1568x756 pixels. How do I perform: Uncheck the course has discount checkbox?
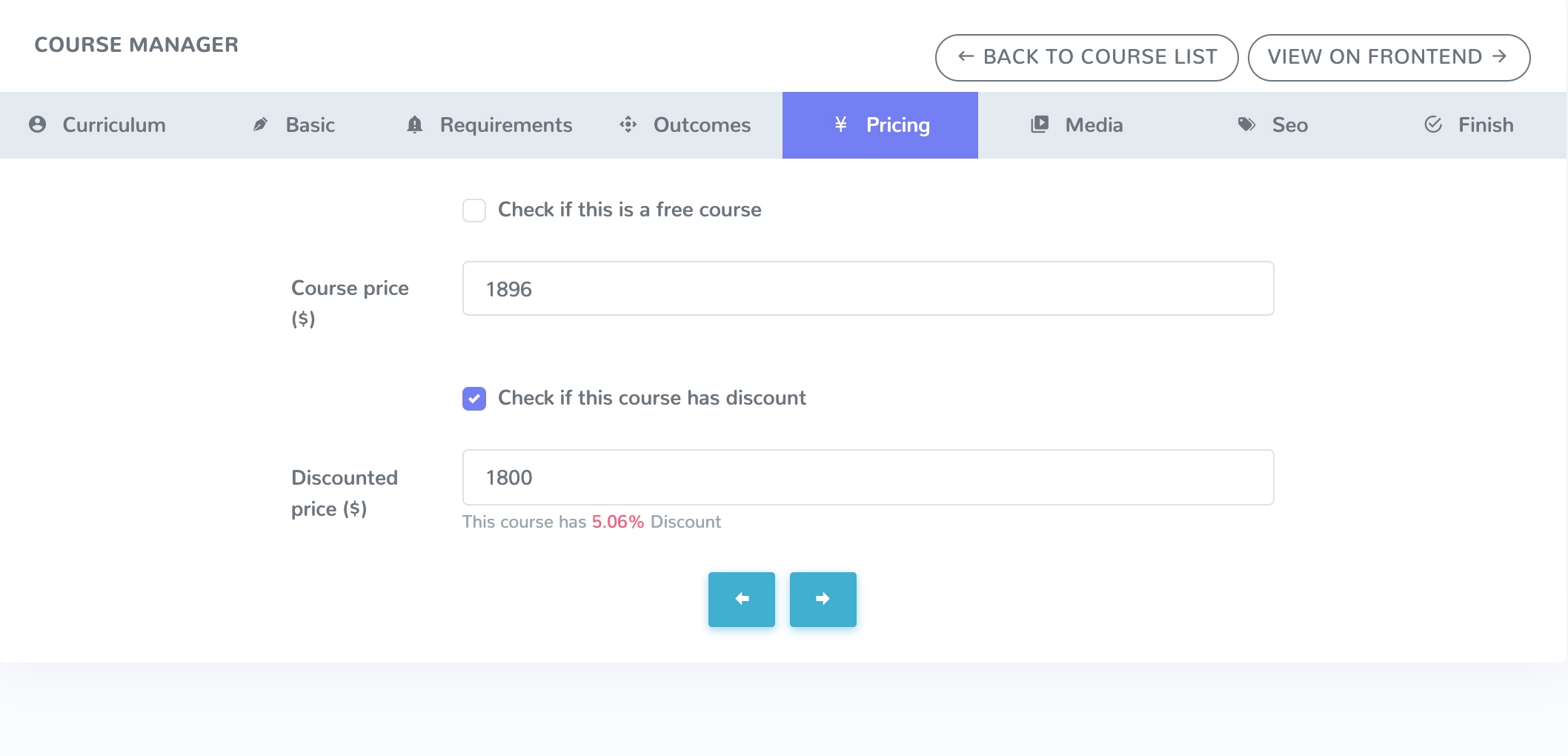[474, 399]
